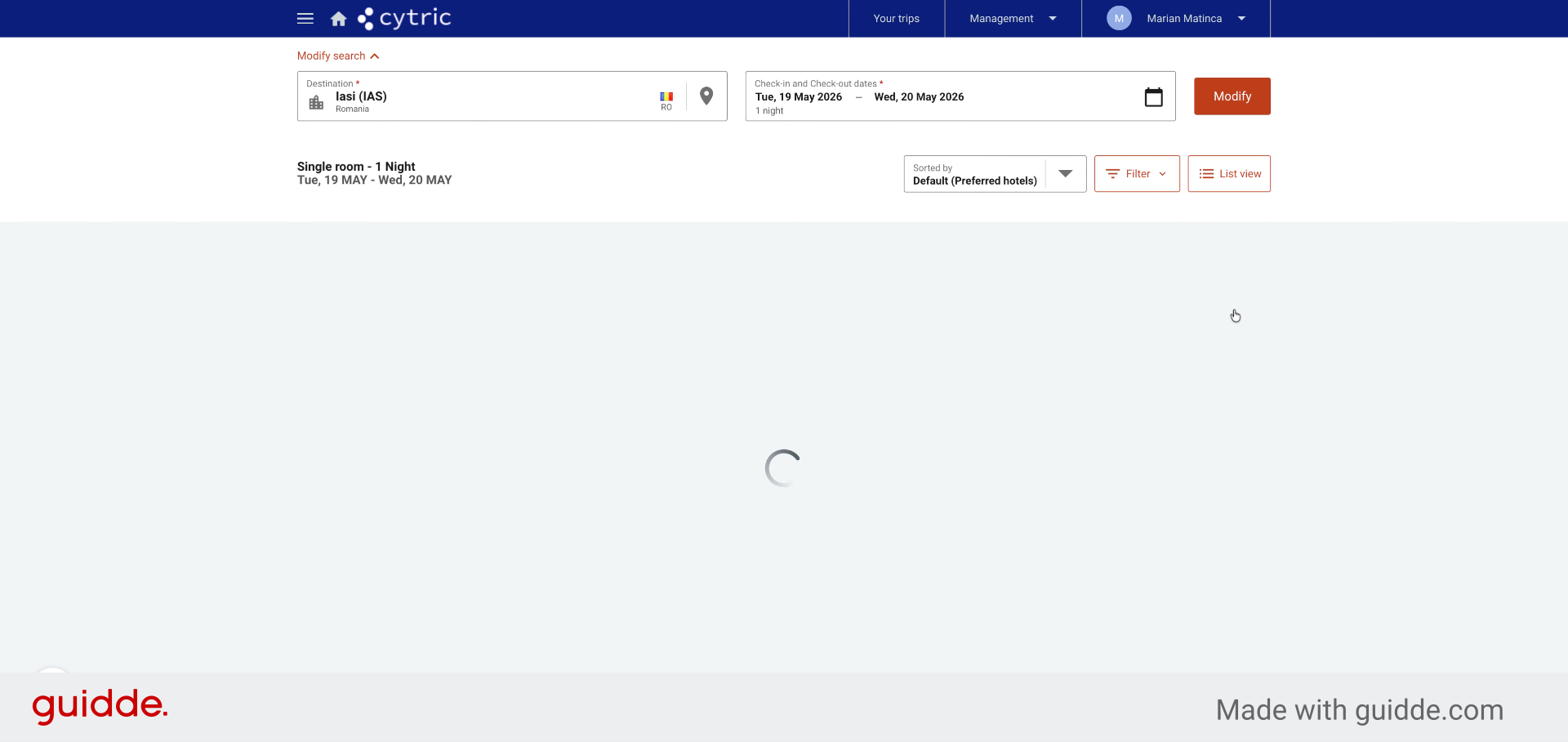Open the calendar date picker icon
This screenshot has width=1568, height=742.
[1153, 97]
